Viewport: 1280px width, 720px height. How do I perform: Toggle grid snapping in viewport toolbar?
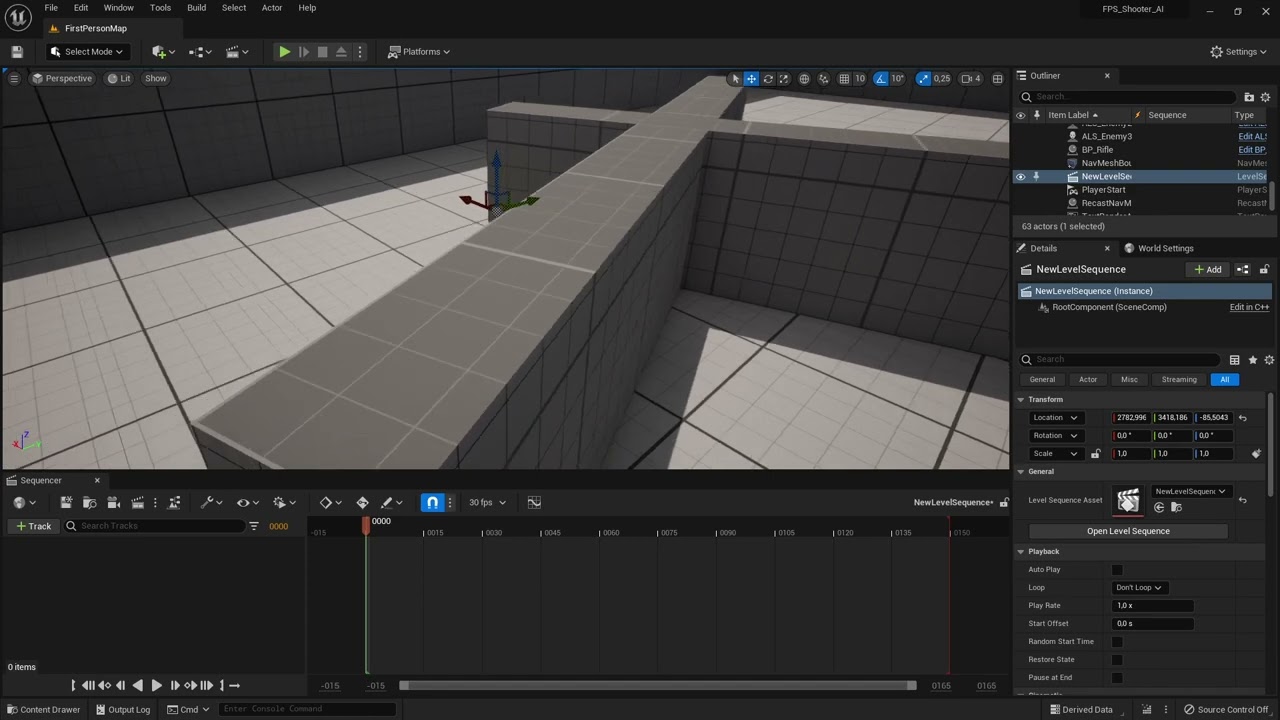(x=842, y=78)
